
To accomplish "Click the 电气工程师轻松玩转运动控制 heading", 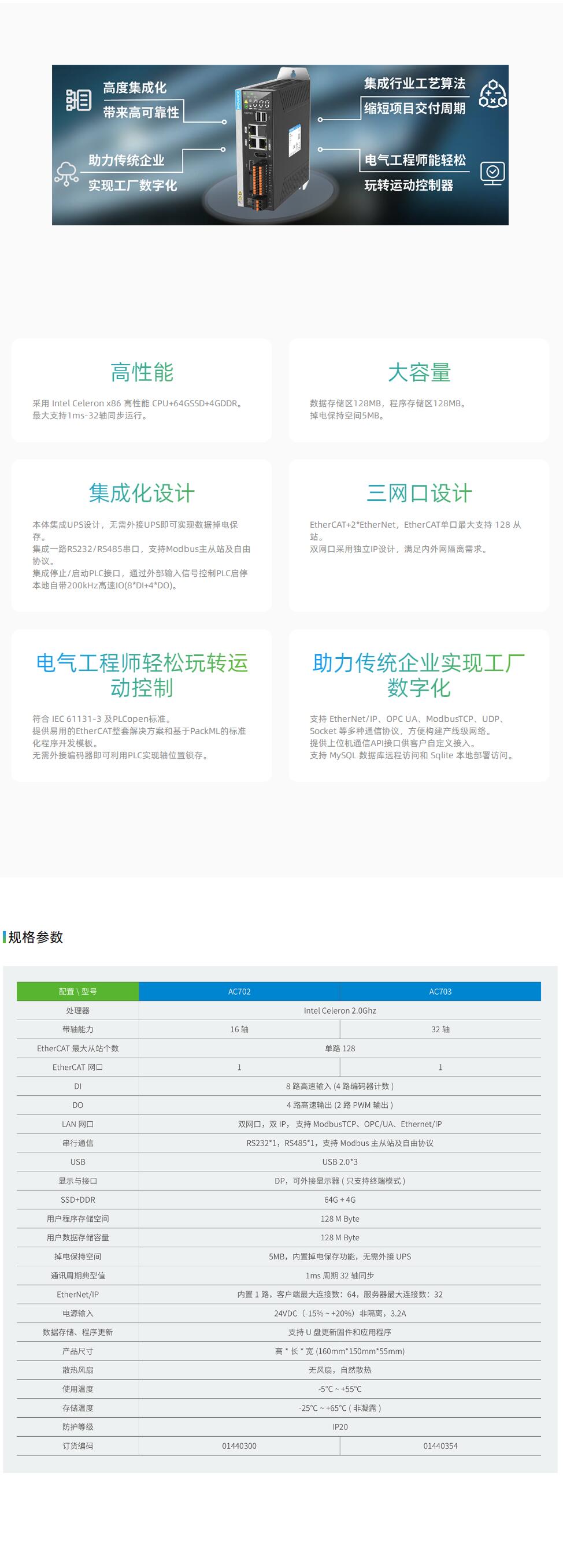I will pos(142,675).
